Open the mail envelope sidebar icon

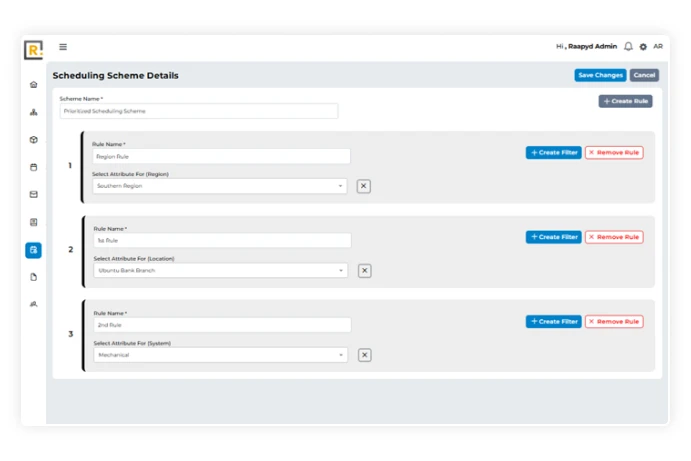pos(34,195)
